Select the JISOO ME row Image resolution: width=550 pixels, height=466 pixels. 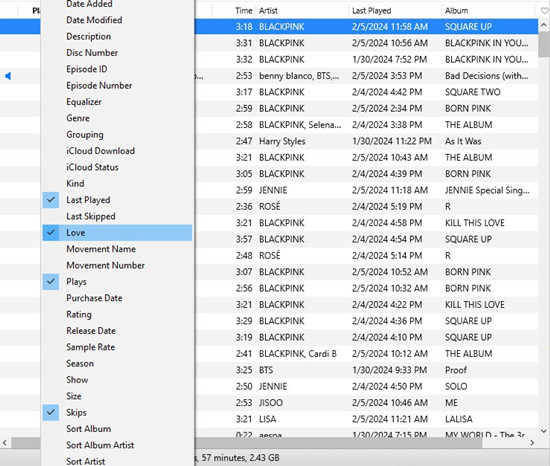click(x=366, y=403)
